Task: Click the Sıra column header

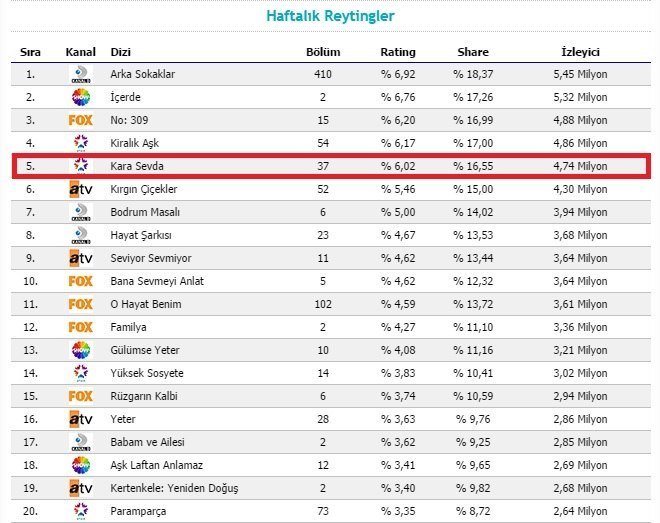Action: [x=30, y=52]
